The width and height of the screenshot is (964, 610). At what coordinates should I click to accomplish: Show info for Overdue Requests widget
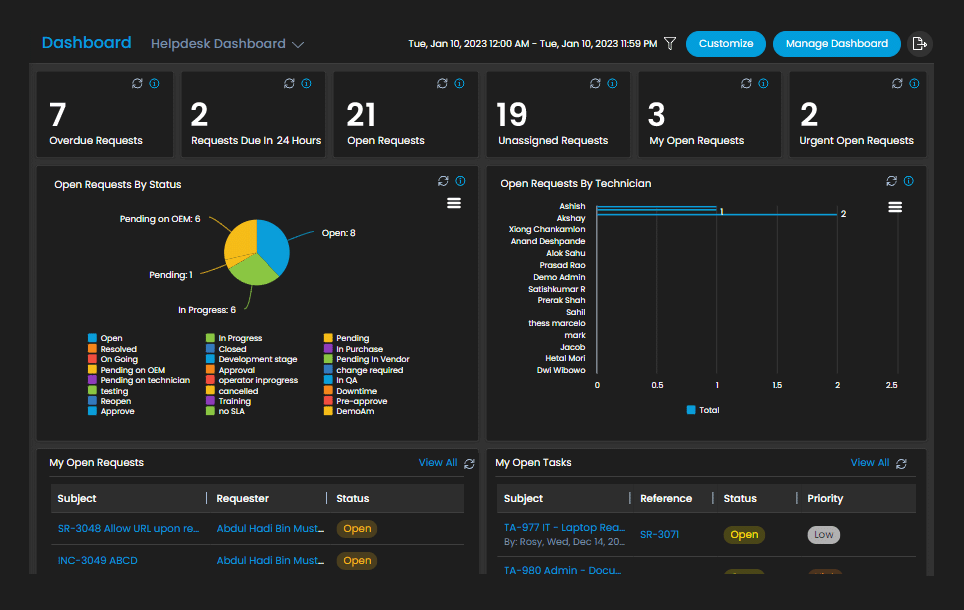click(154, 83)
